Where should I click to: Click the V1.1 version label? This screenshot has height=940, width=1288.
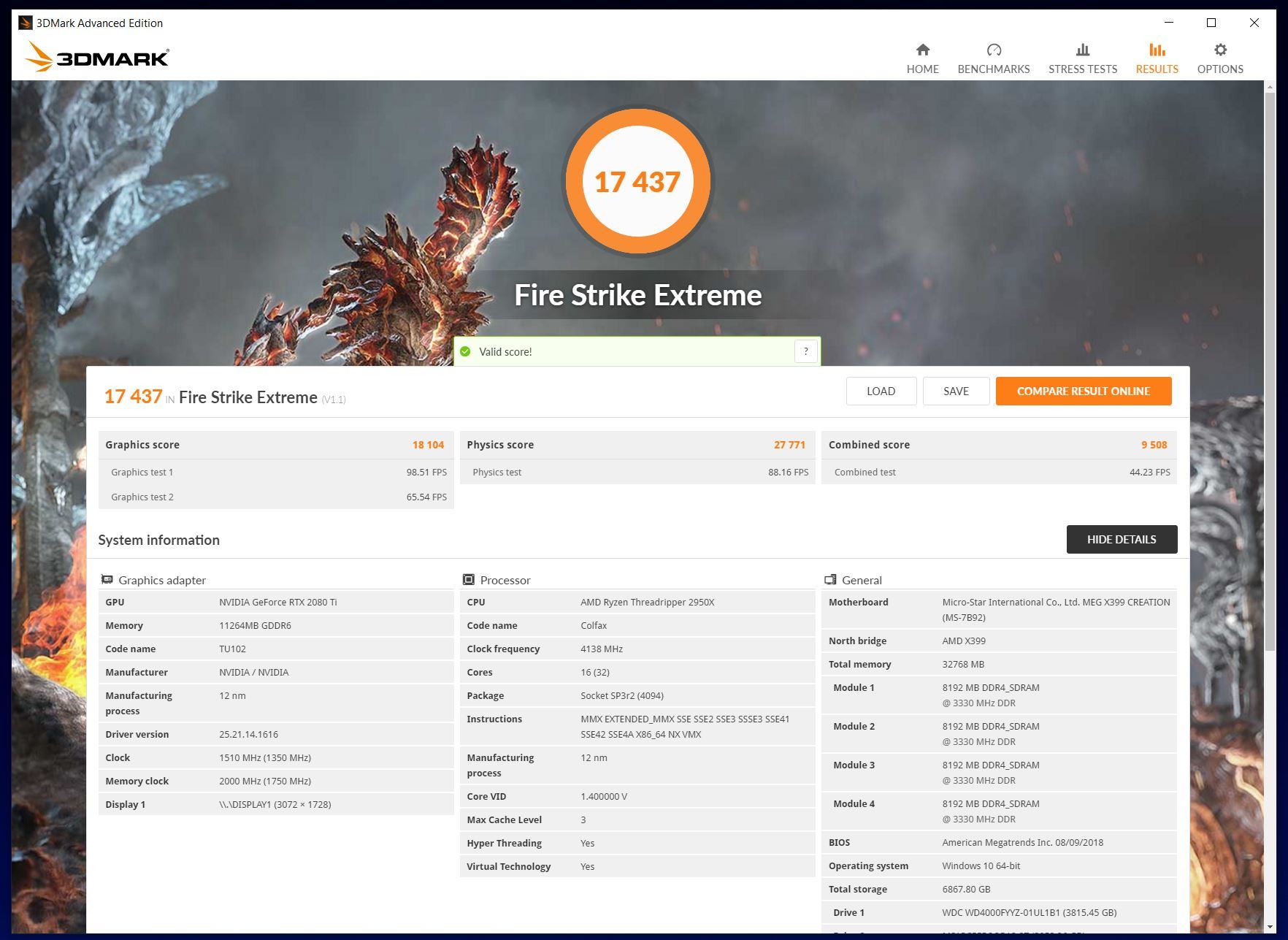click(x=334, y=400)
